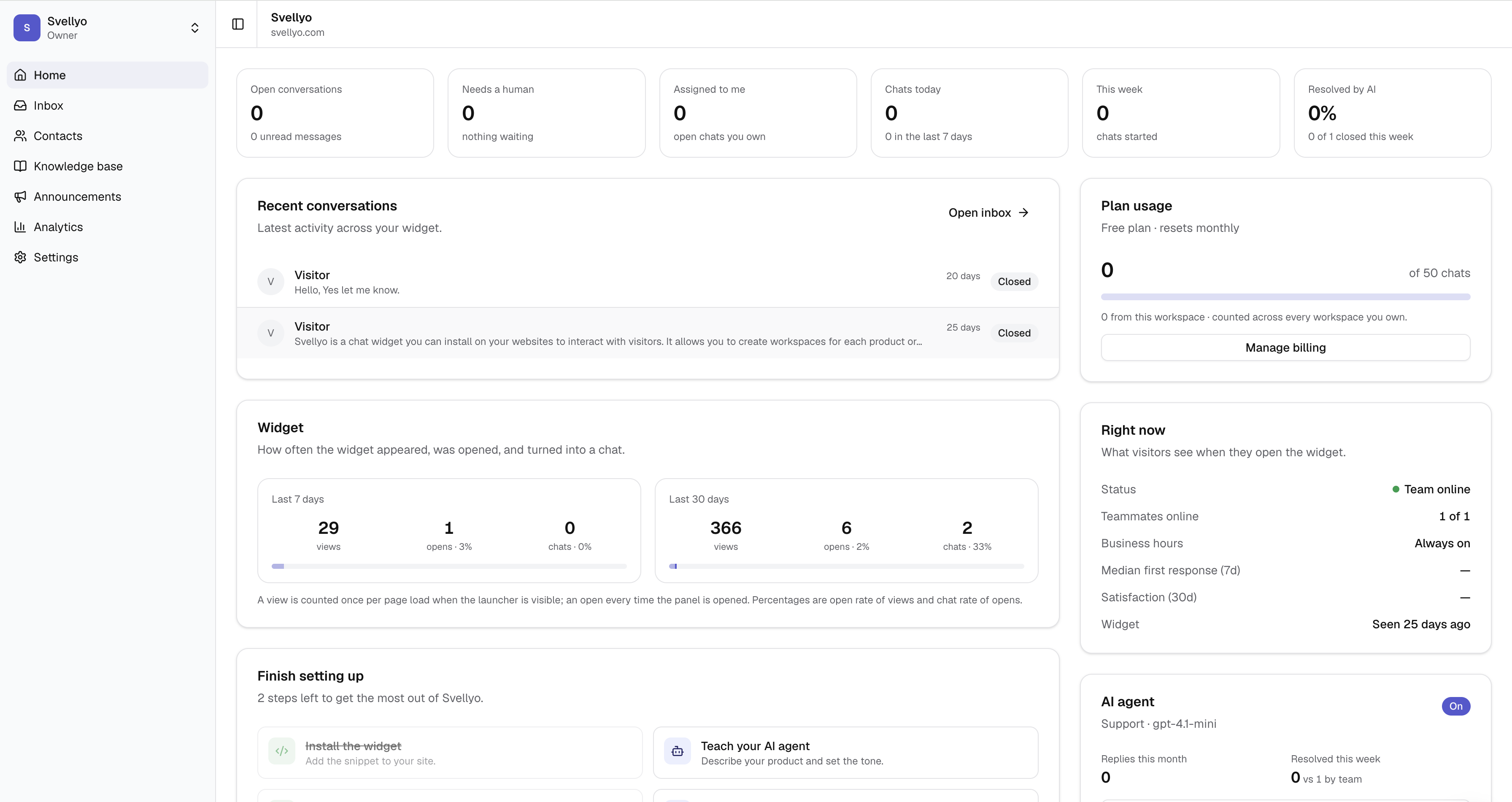
Task: Expand the Svellyo workspace switcher chevrons
Action: coord(195,27)
